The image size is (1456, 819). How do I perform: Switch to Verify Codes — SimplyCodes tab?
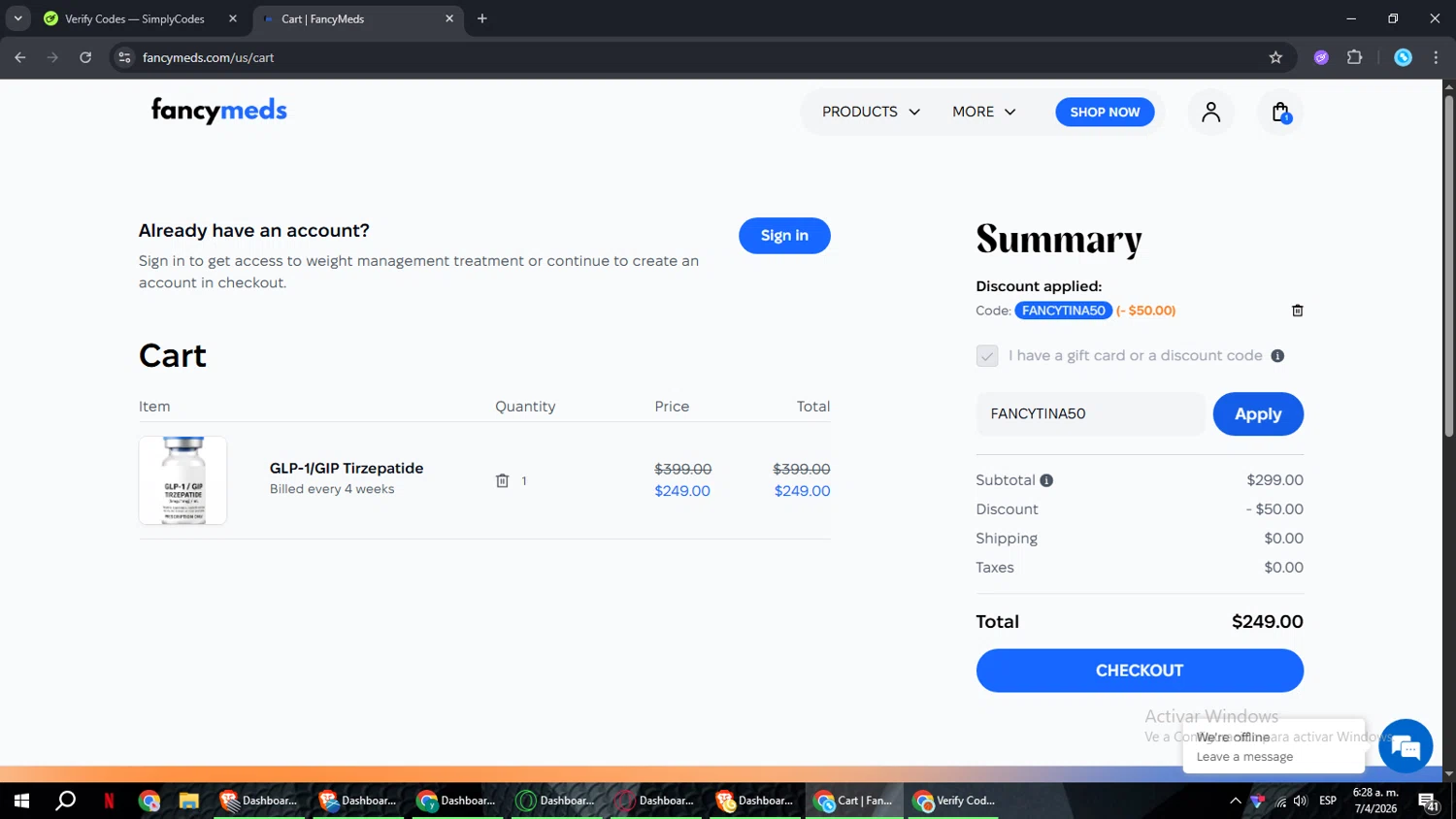click(139, 18)
